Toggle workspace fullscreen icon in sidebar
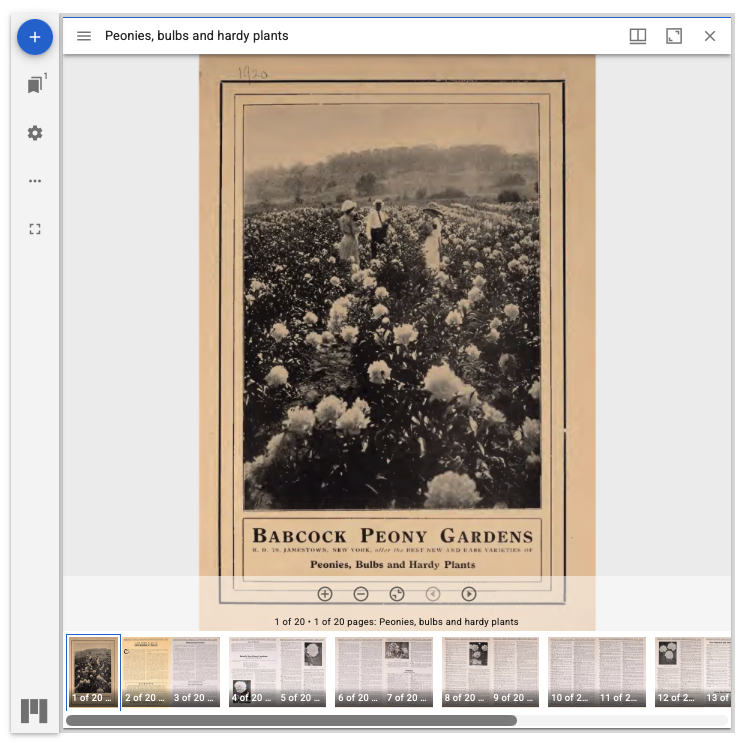This screenshot has height=743, width=754. click(35, 229)
